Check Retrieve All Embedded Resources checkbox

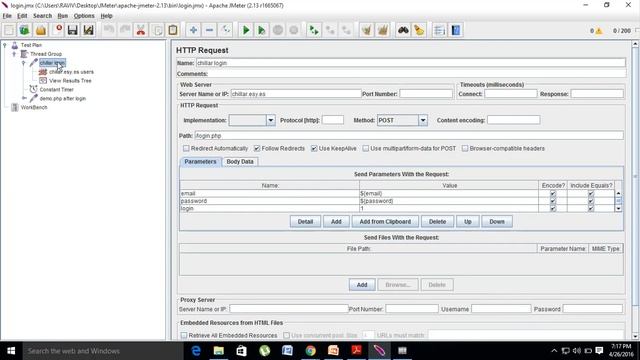point(184,335)
